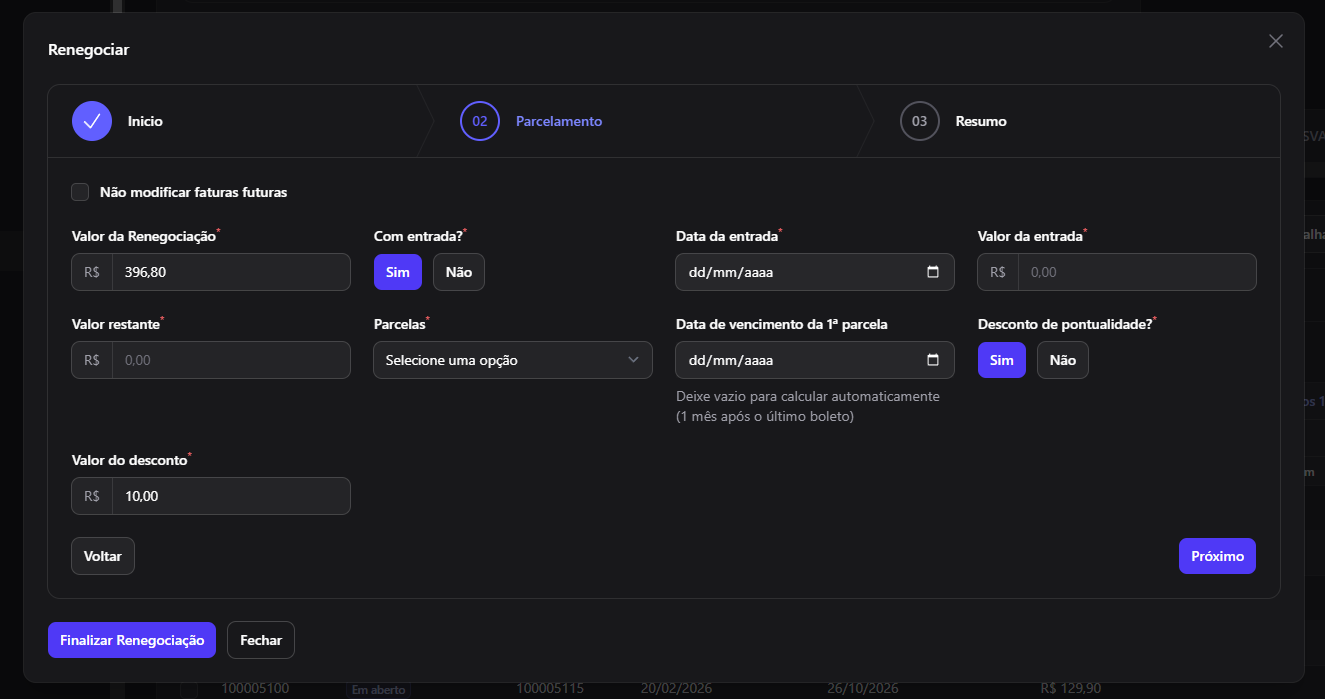
Task: Click the Voltar button
Action: 103,556
